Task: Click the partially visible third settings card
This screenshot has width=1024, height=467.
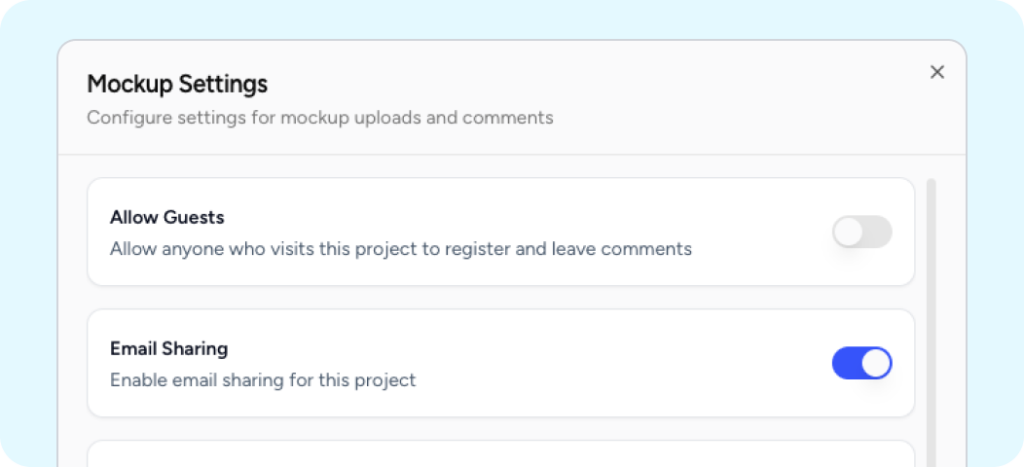Action: [500, 454]
